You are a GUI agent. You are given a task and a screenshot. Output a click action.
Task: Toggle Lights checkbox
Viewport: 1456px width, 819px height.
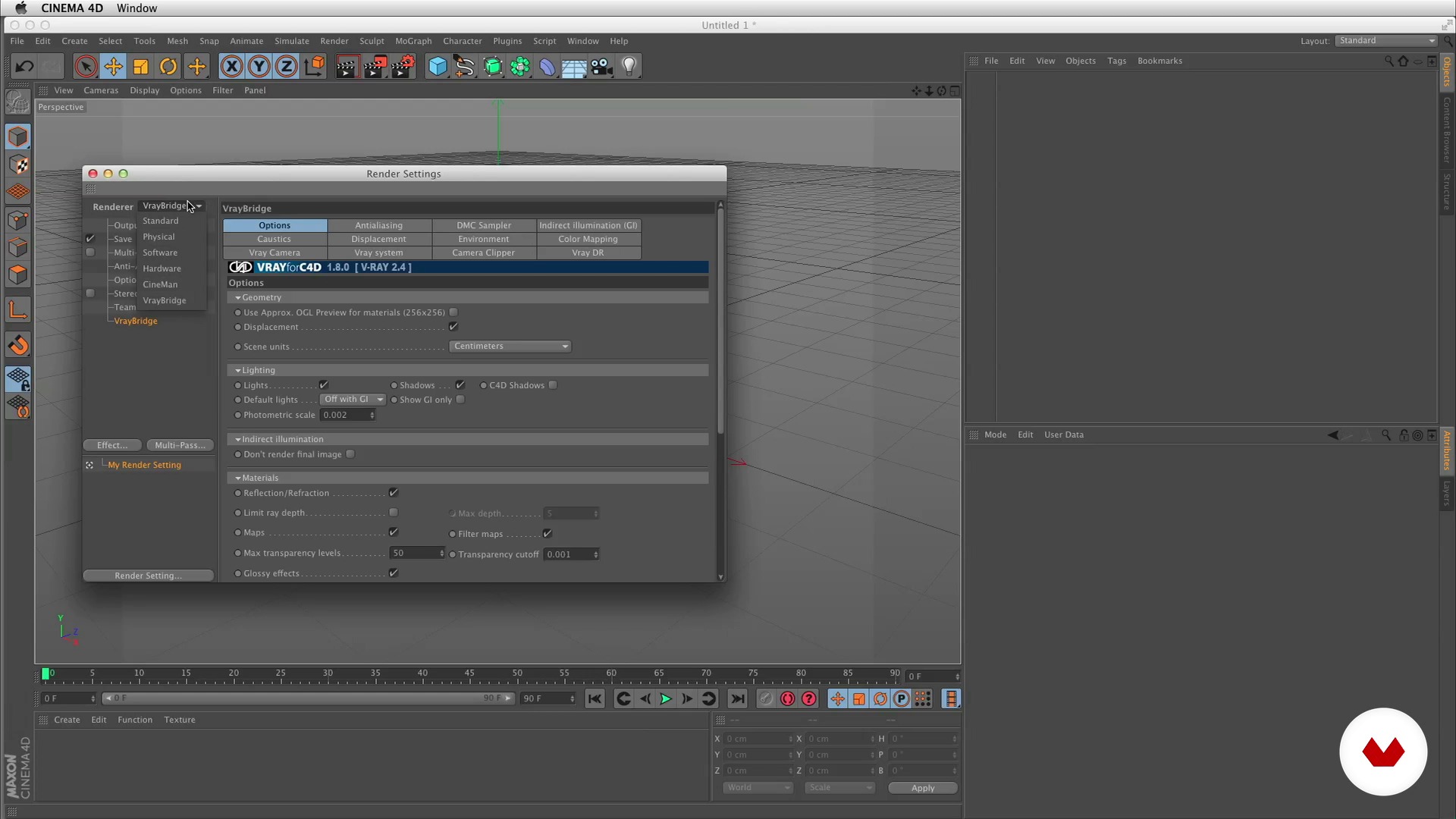pyautogui.click(x=324, y=385)
